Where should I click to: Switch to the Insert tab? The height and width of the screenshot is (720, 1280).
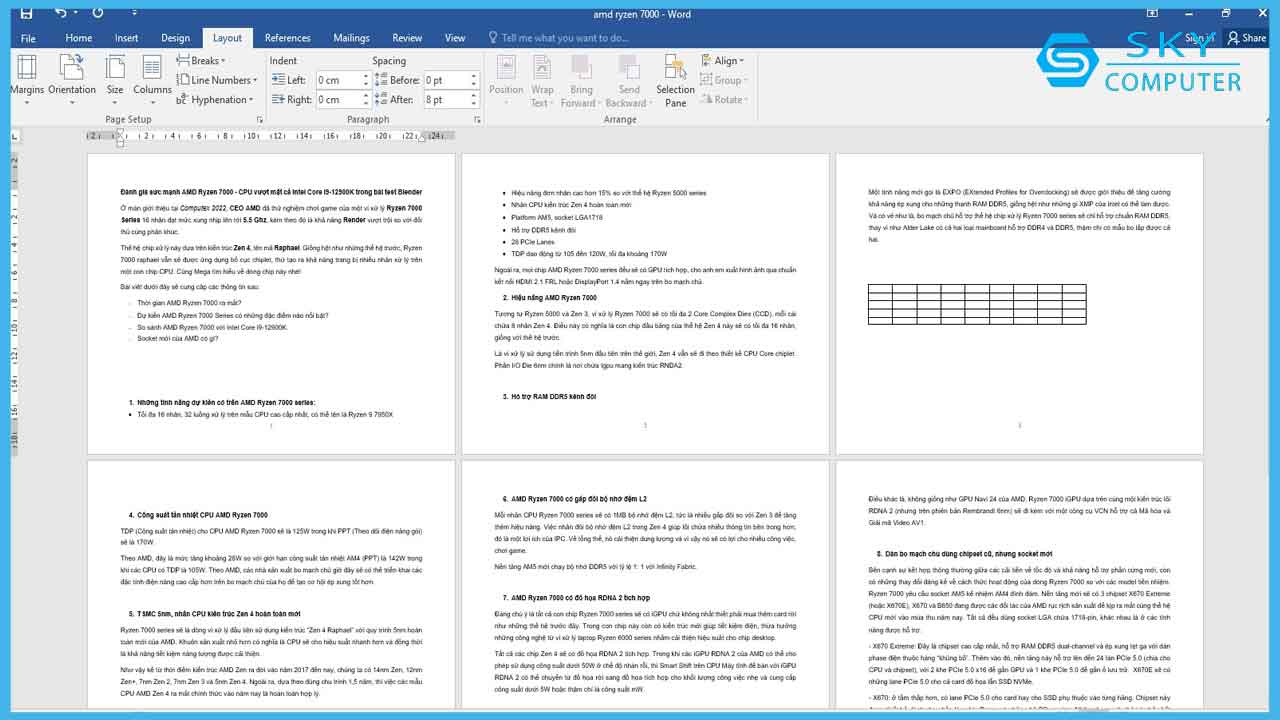[x=127, y=38]
